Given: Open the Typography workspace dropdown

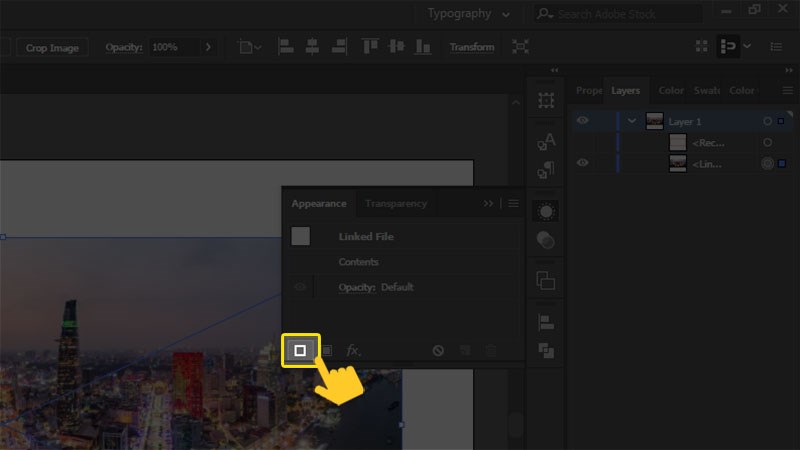Looking at the screenshot, I should click(468, 14).
